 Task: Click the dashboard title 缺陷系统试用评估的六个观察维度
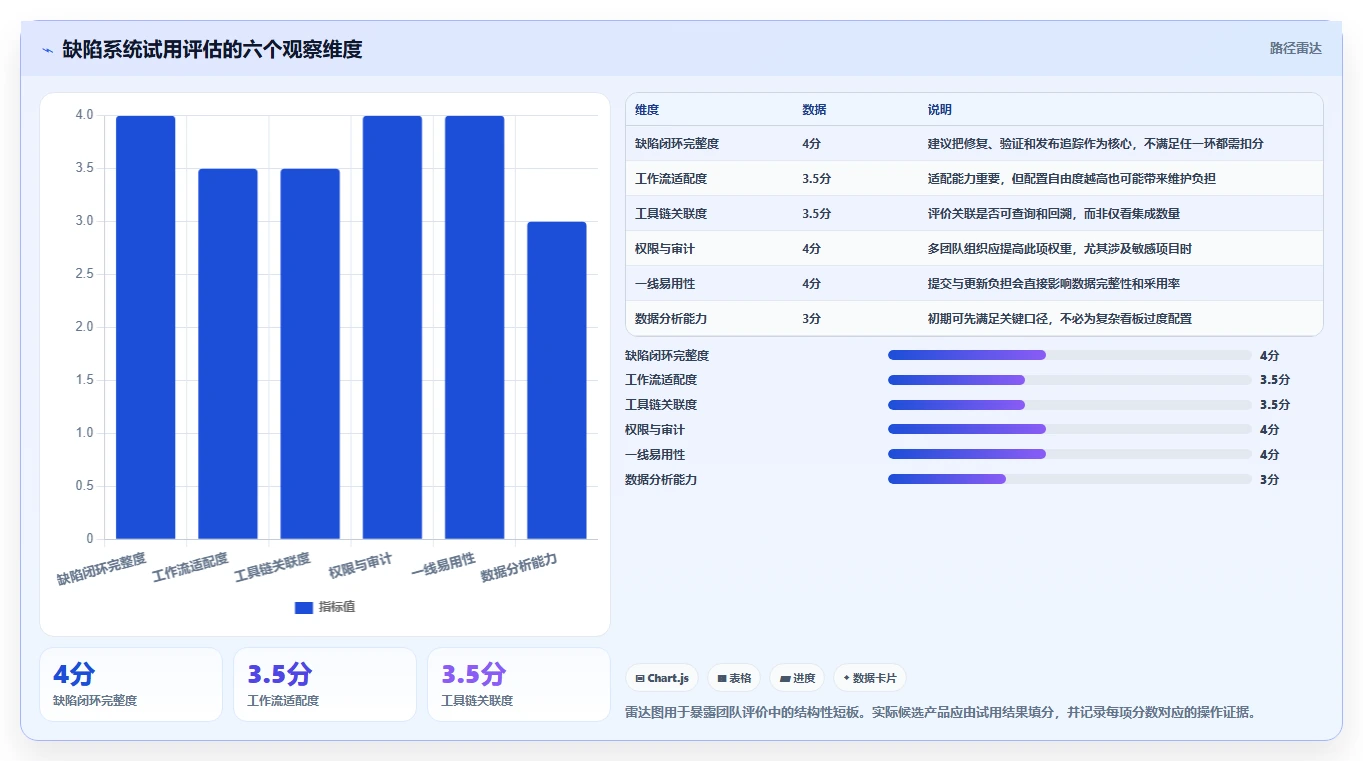click(212, 49)
